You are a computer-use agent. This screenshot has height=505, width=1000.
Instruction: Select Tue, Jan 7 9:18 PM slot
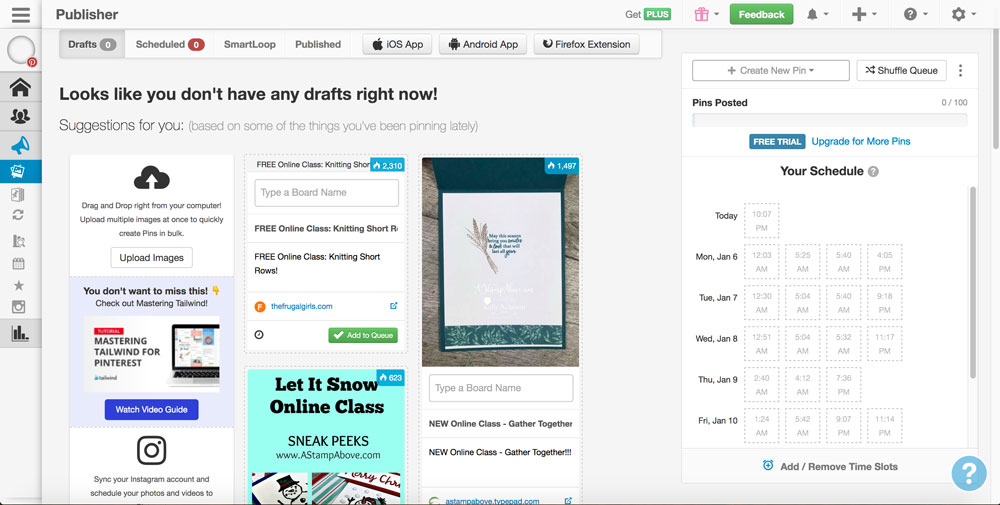tap(885, 302)
